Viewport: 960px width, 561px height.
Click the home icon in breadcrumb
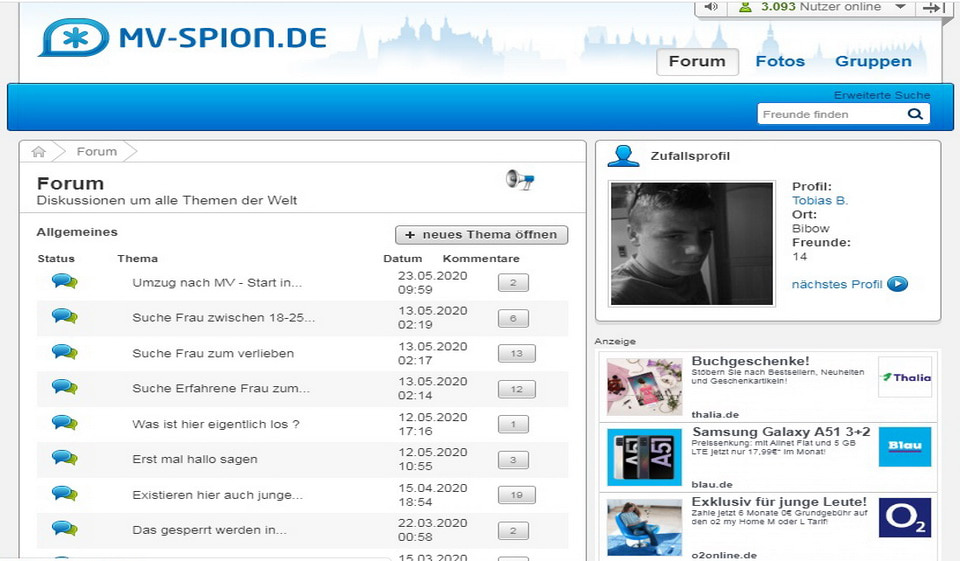[x=39, y=152]
